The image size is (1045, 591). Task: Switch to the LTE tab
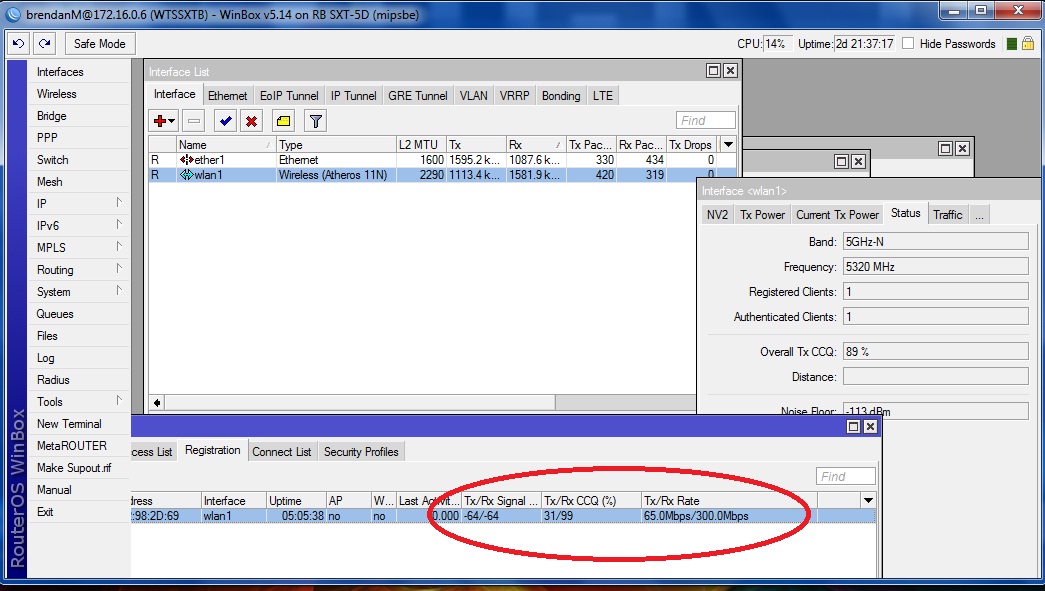[x=602, y=96]
